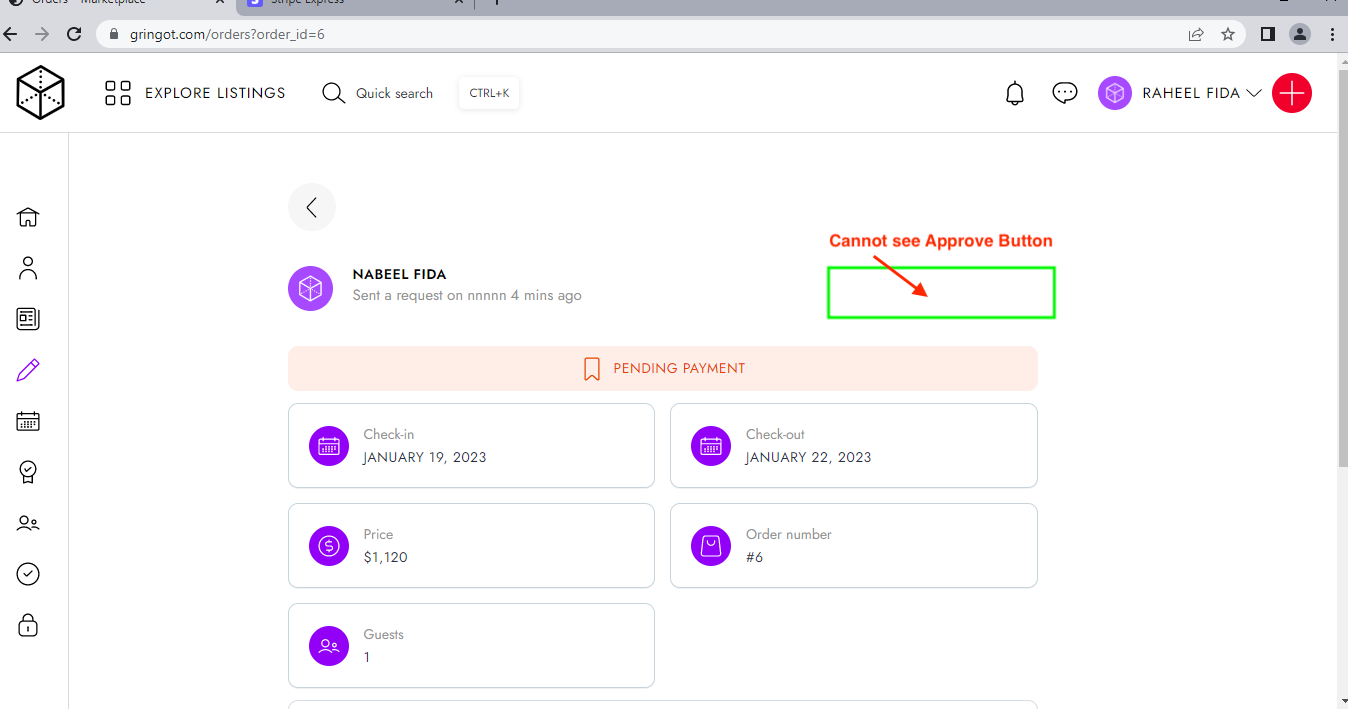
Task: Open the Listings newspaper icon in sidebar
Action: pos(27,319)
